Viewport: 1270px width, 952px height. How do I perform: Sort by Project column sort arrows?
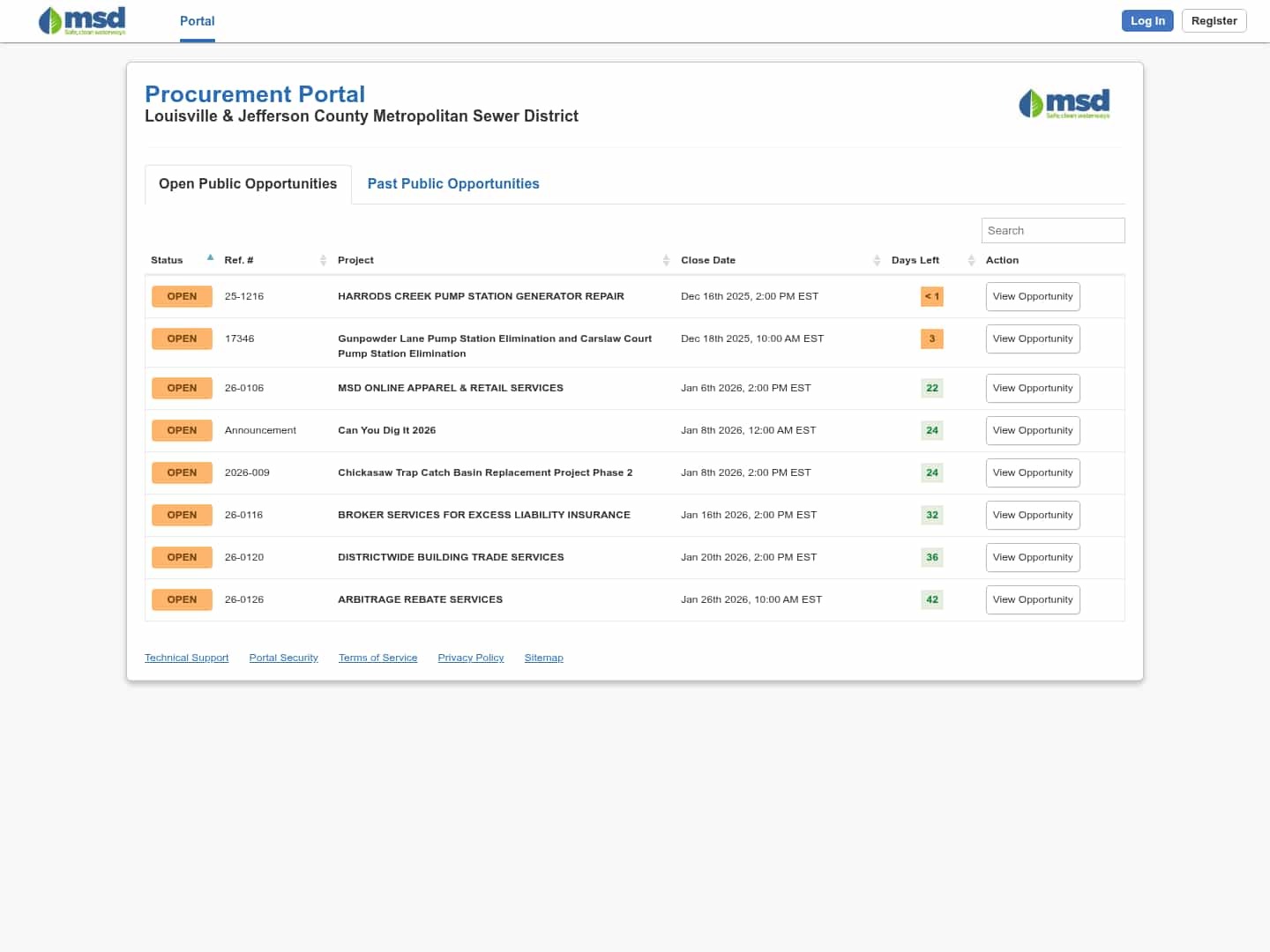(666, 260)
